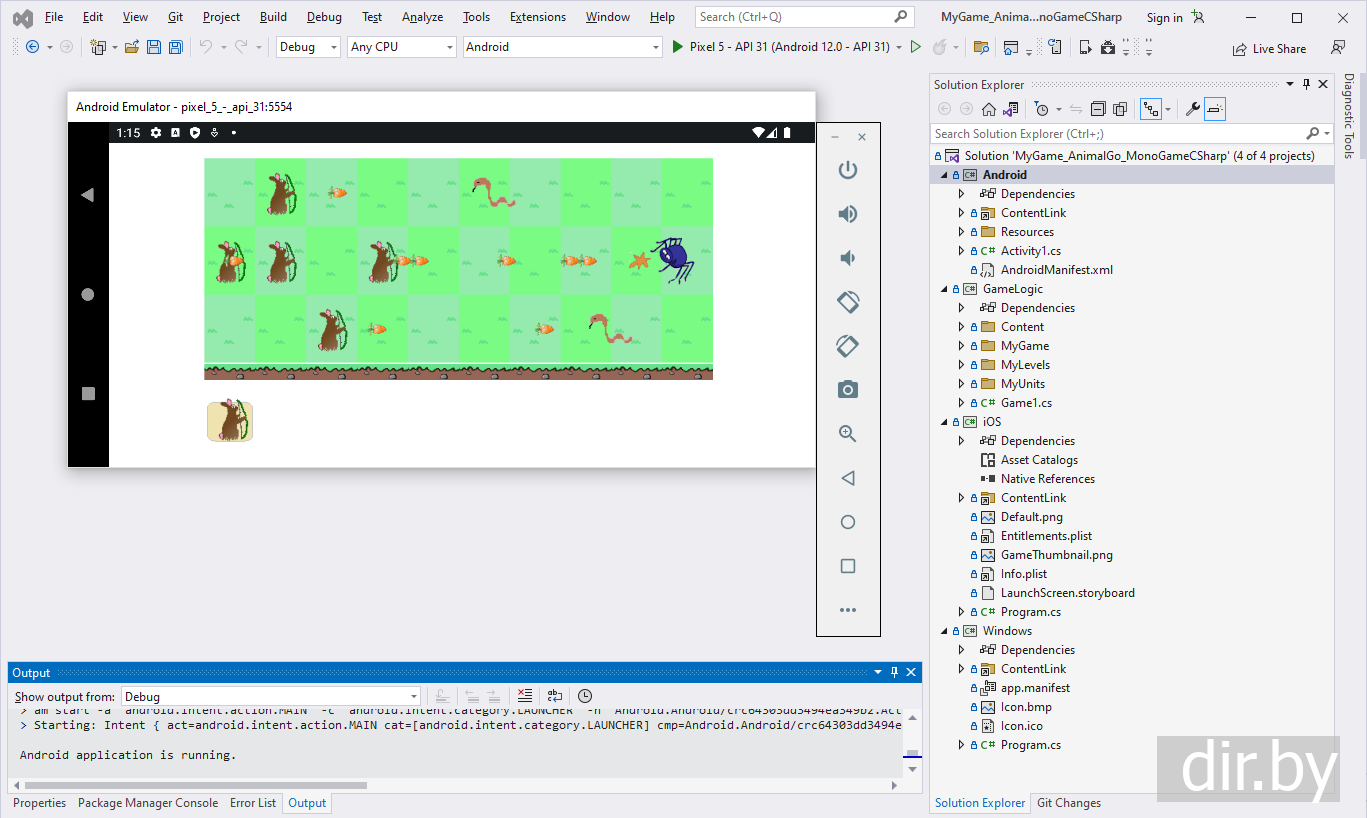Open the Show output from dropdown
This screenshot has height=818, width=1367.
(x=271, y=697)
